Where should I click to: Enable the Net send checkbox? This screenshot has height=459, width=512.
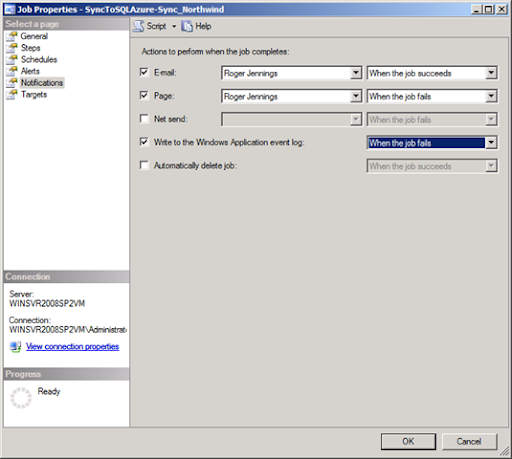point(144,119)
